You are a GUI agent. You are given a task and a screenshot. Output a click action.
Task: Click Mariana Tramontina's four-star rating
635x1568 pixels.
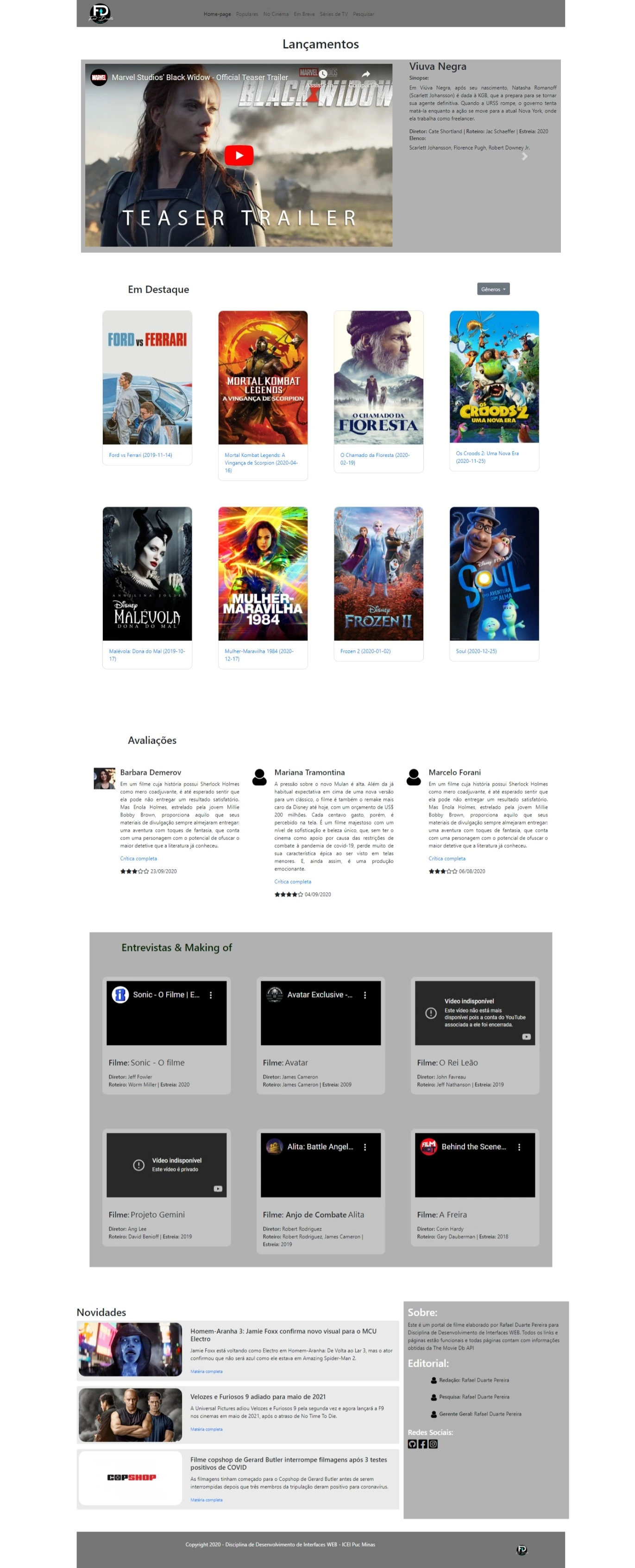[288, 895]
